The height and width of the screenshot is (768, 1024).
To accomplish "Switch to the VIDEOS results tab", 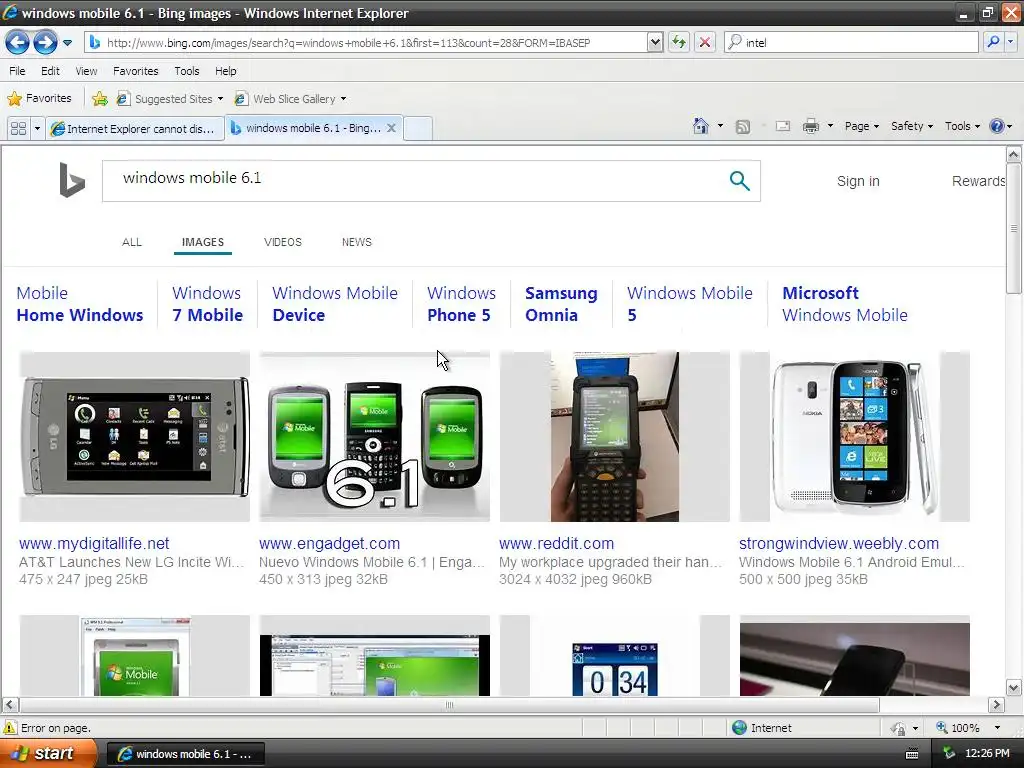I will 283,242.
